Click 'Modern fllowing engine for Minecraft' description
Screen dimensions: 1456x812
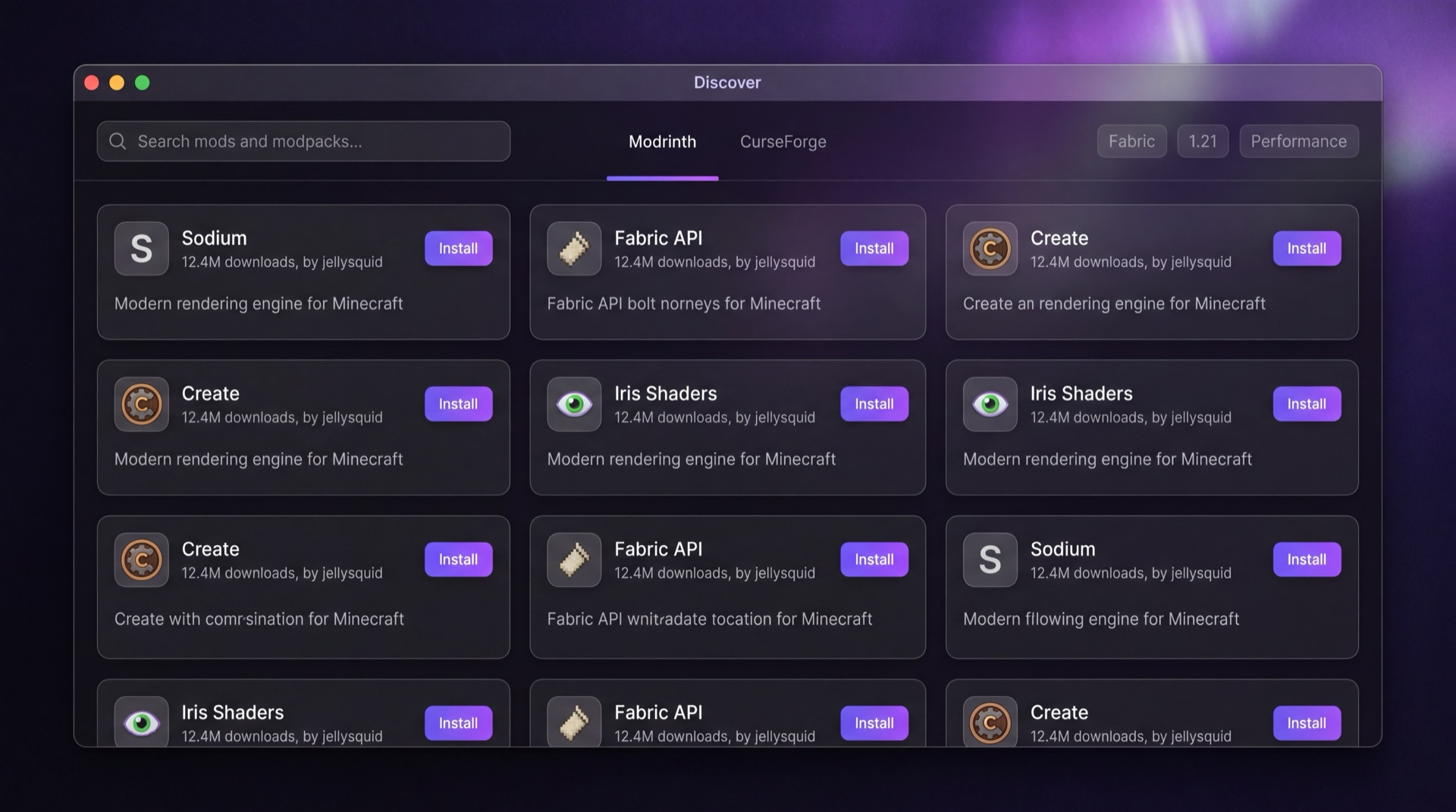pos(1101,619)
